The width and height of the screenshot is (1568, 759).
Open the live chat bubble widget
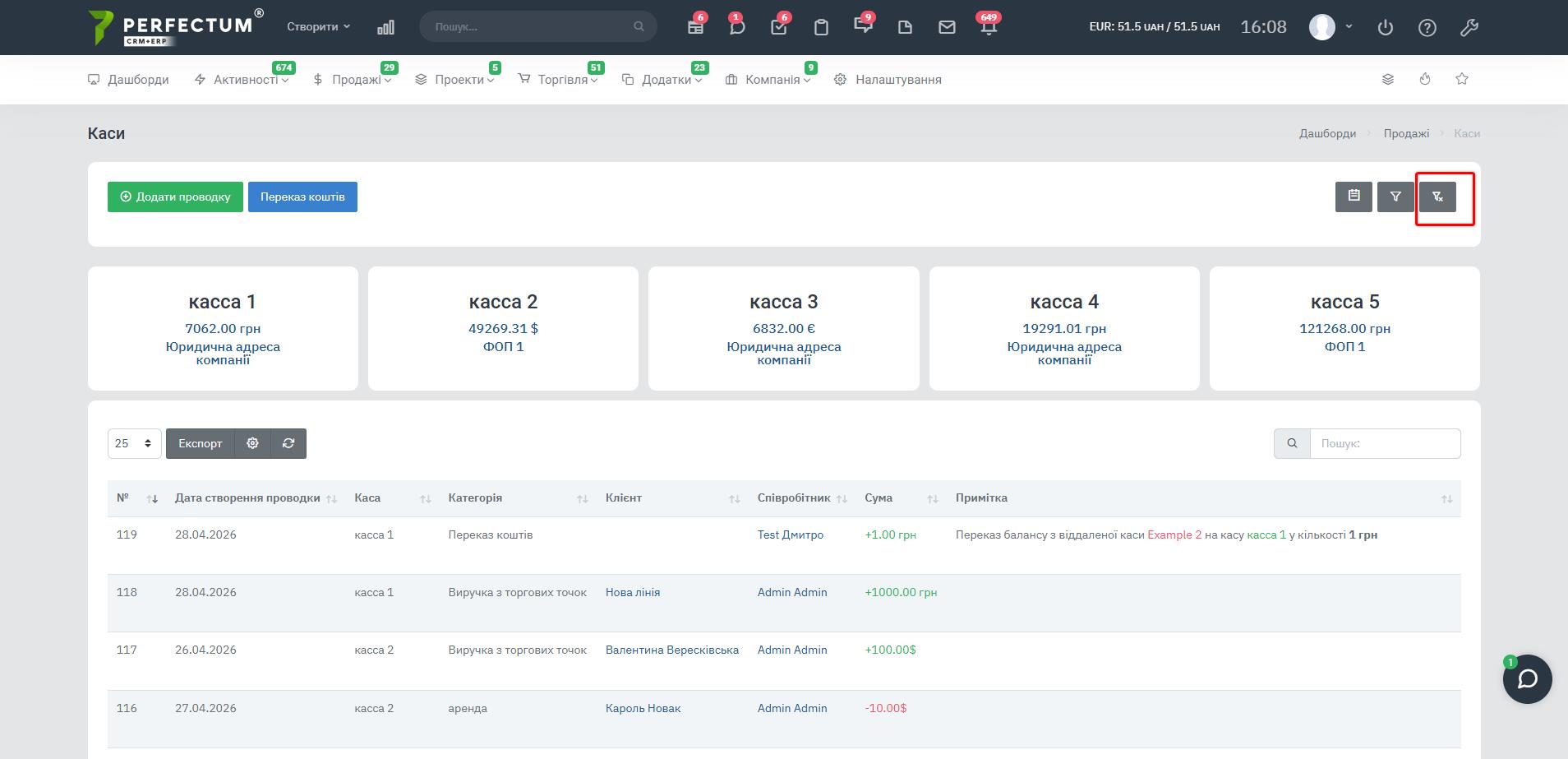[1527, 679]
